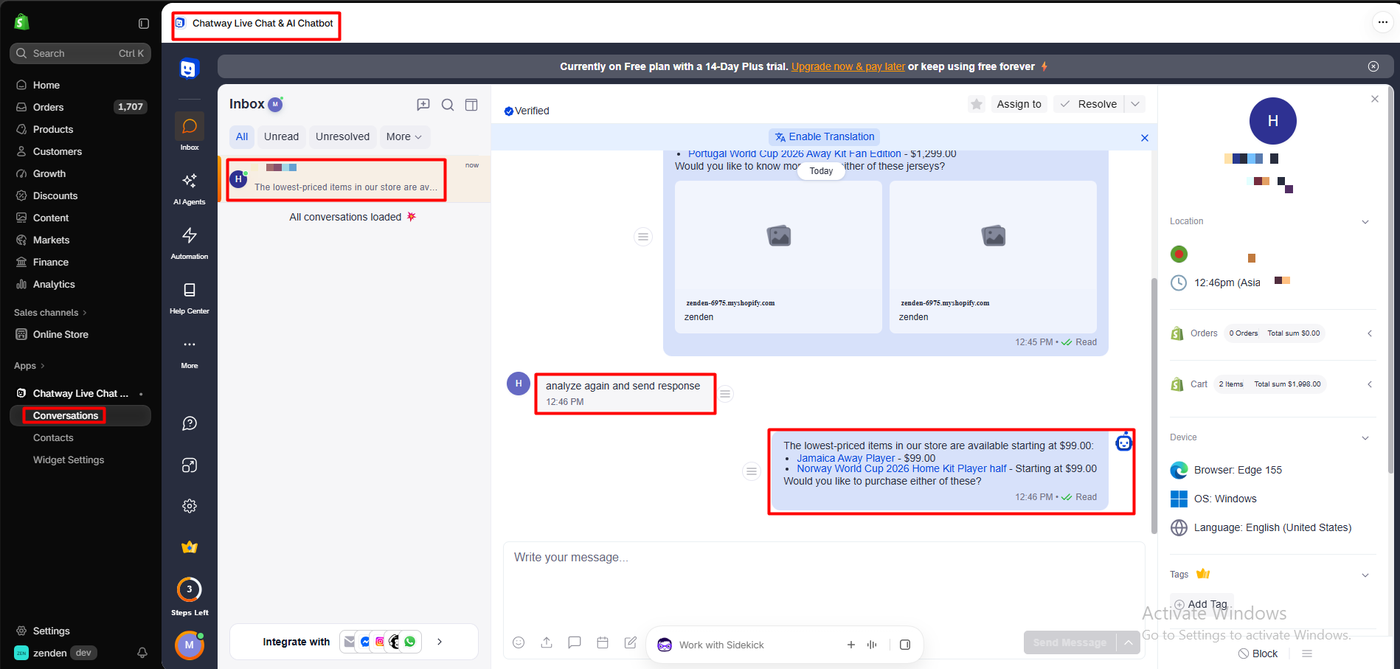Switch to the Unresolved filter tab

[x=342, y=137]
